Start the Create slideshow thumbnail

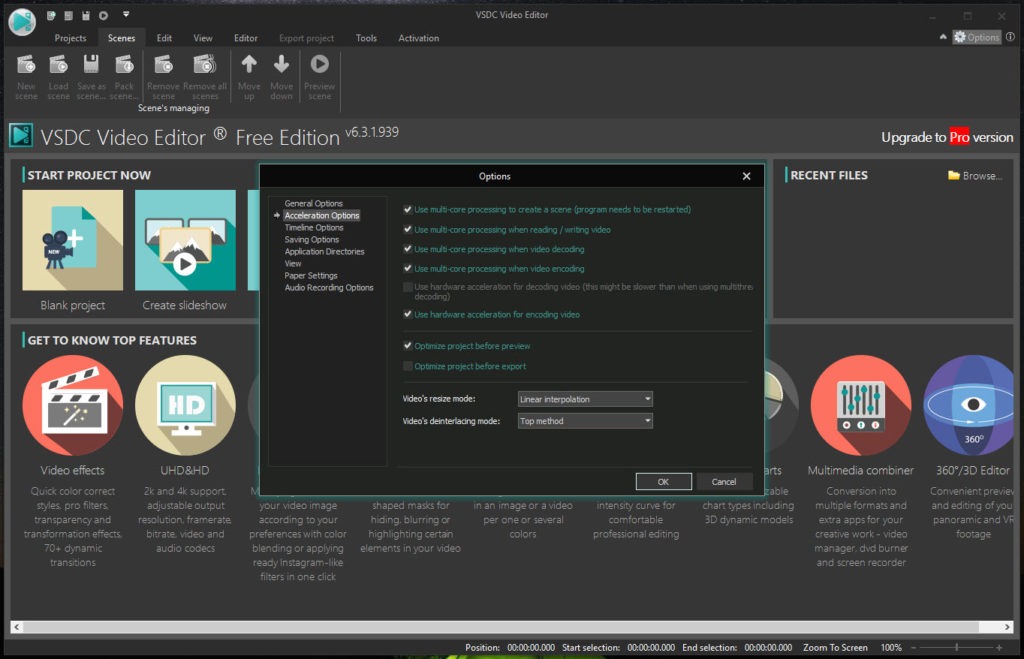pyautogui.click(x=185, y=240)
